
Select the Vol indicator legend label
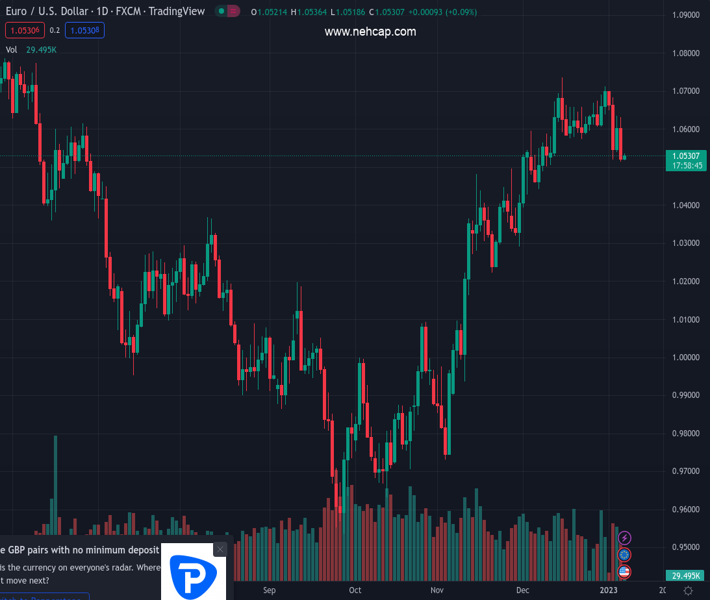(11, 49)
